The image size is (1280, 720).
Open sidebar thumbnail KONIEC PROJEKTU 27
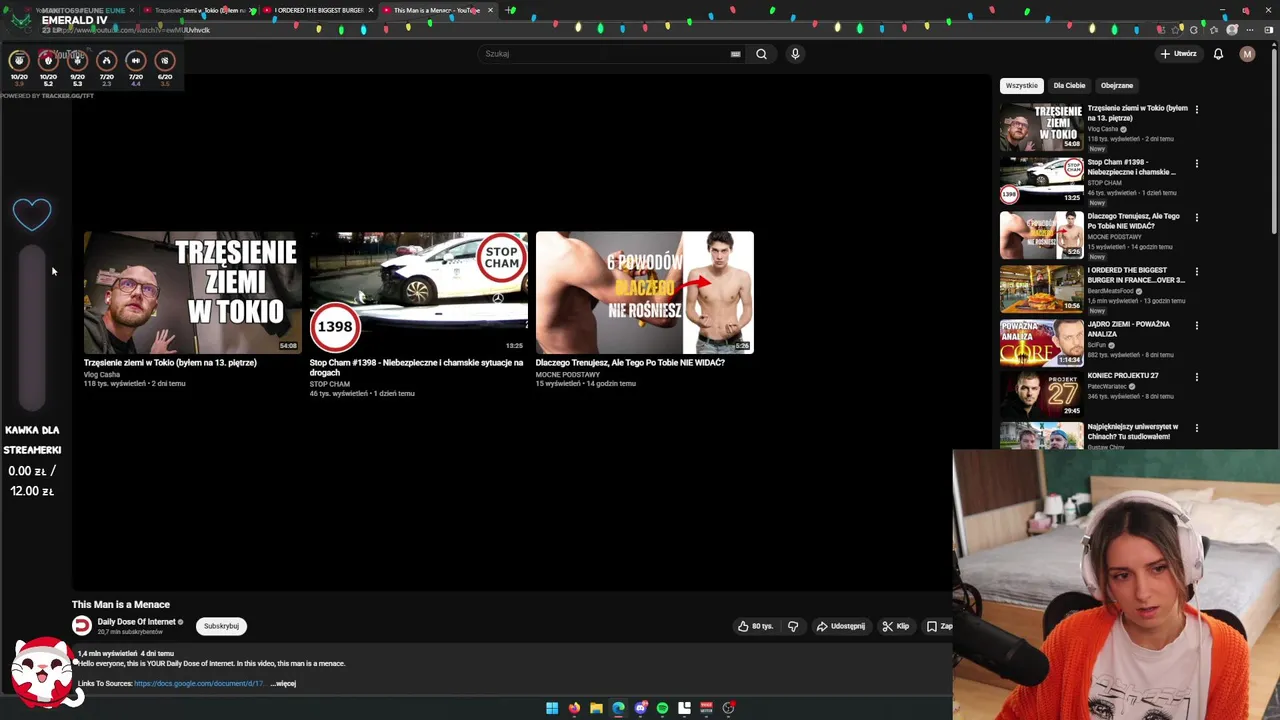point(1041,395)
